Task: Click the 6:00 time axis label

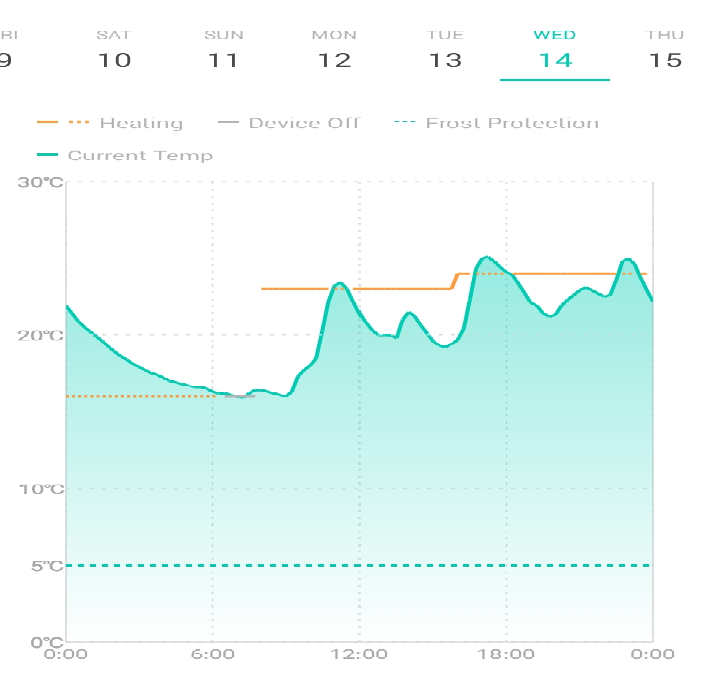Action: [212, 654]
